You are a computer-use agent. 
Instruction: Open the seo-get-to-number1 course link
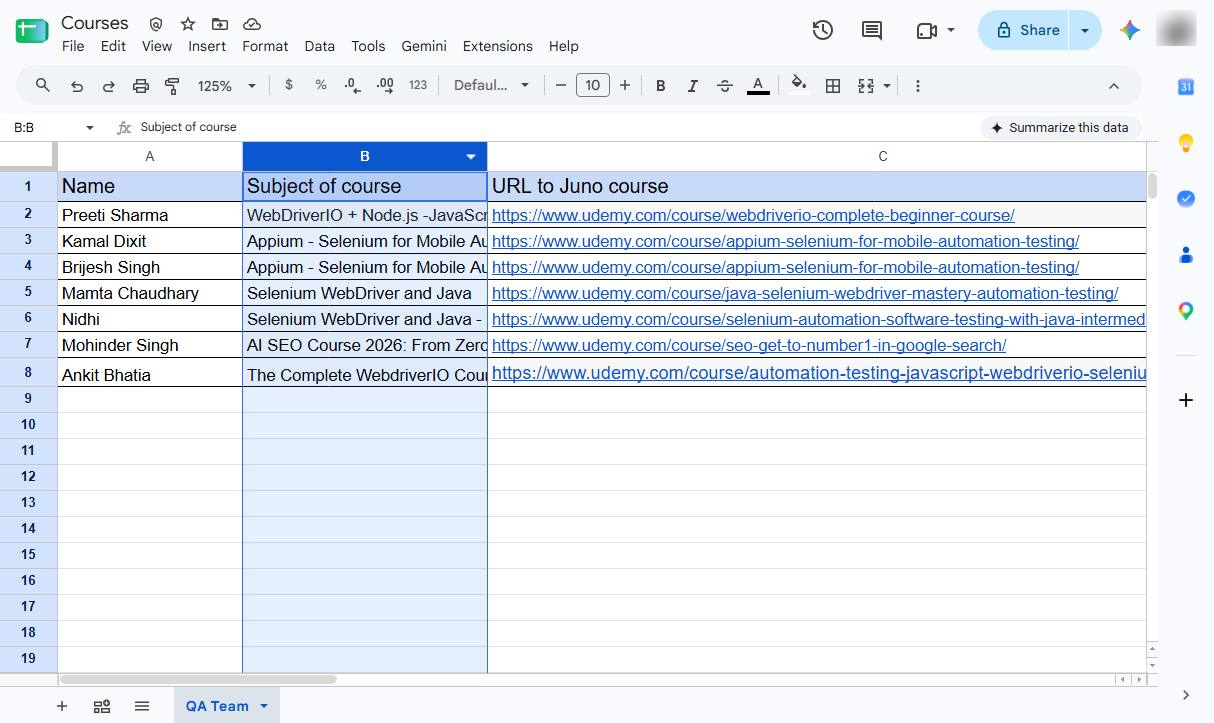click(749, 345)
